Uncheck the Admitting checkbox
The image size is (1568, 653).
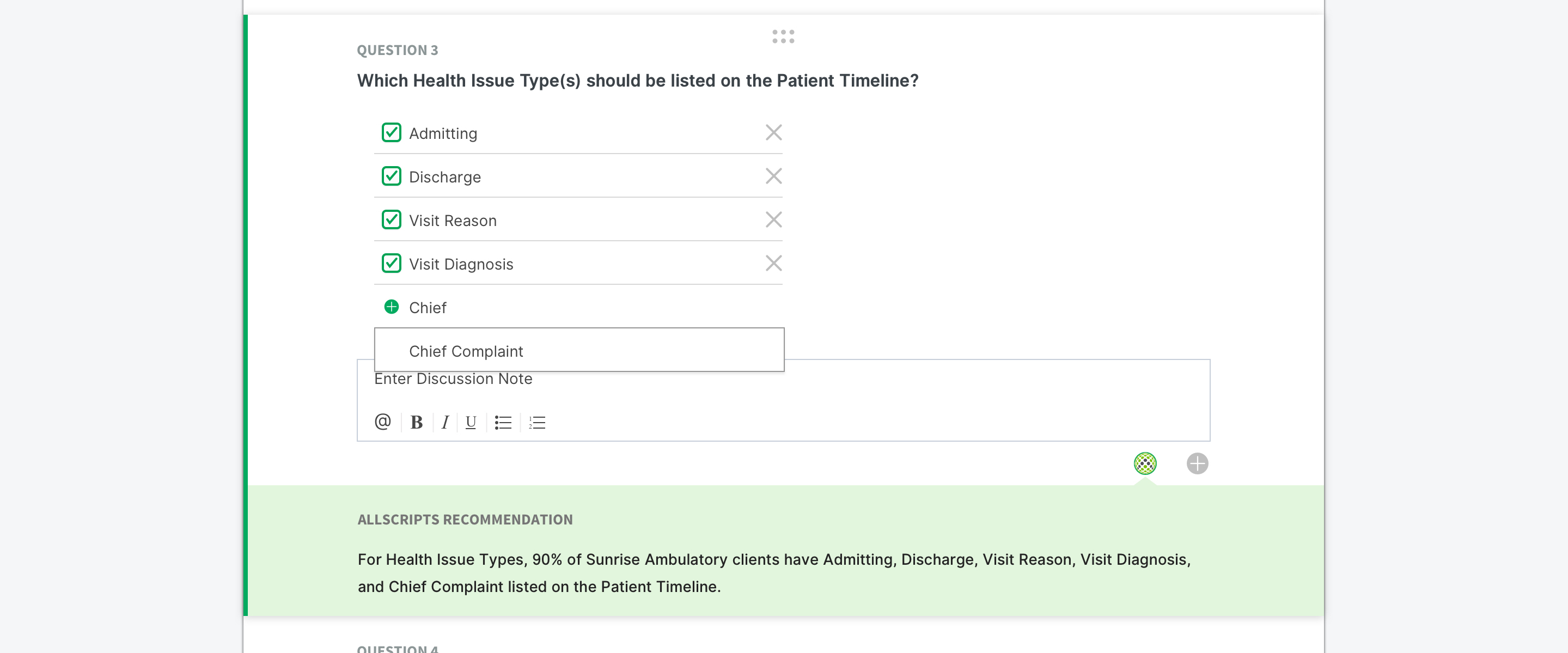click(392, 133)
